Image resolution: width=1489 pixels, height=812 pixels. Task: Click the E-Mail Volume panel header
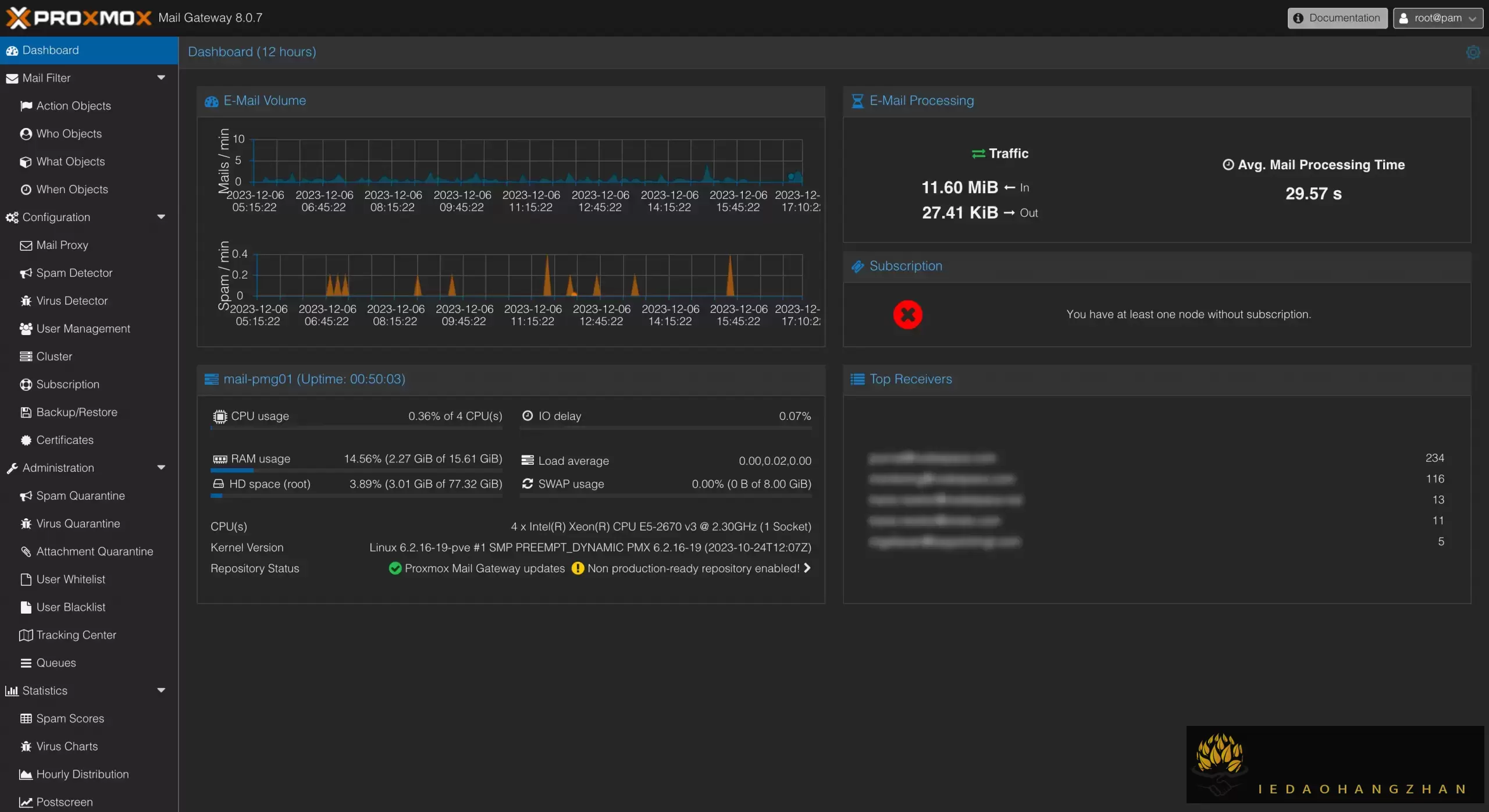click(x=511, y=101)
